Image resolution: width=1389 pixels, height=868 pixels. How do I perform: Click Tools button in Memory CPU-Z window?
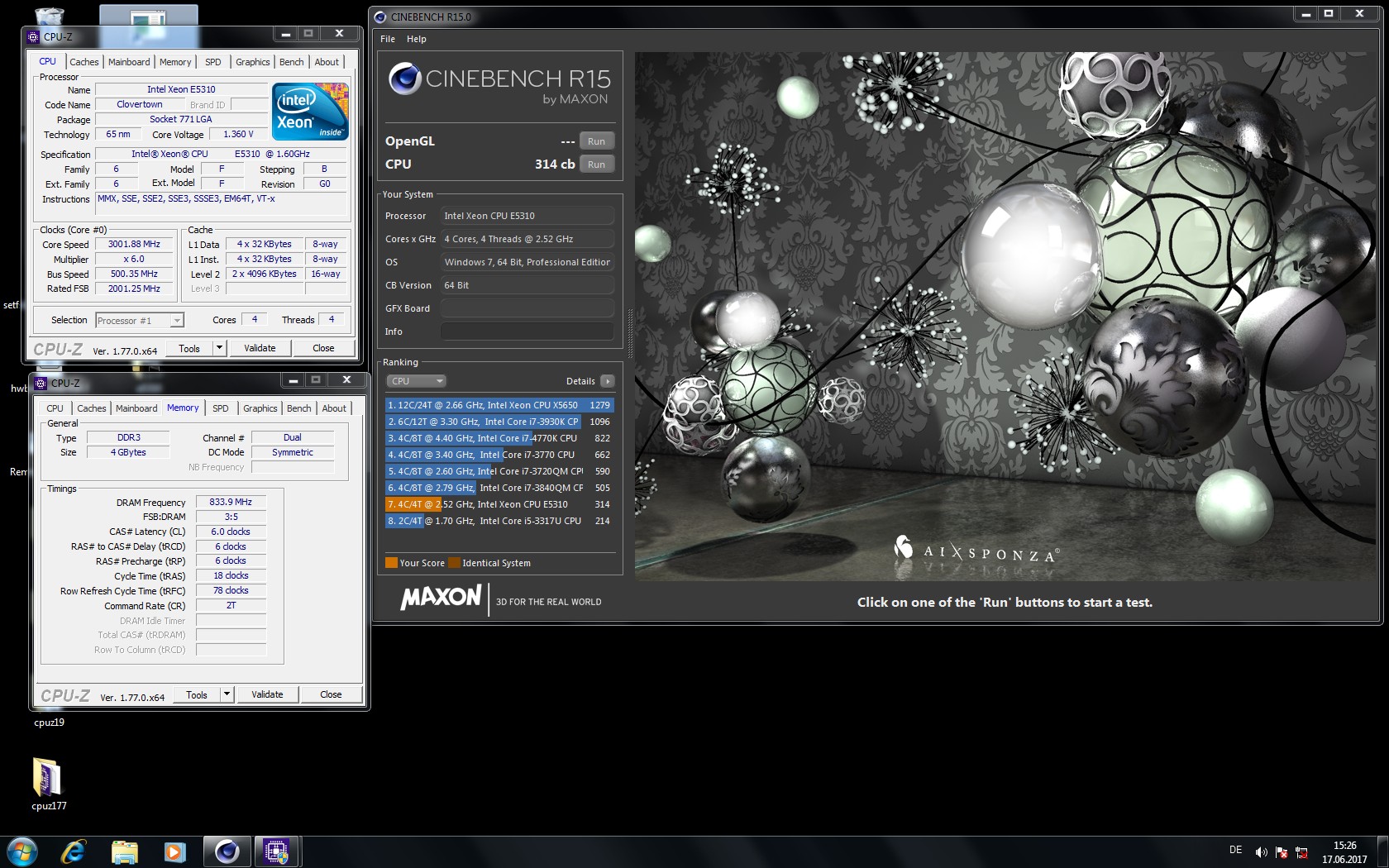[197, 694]
